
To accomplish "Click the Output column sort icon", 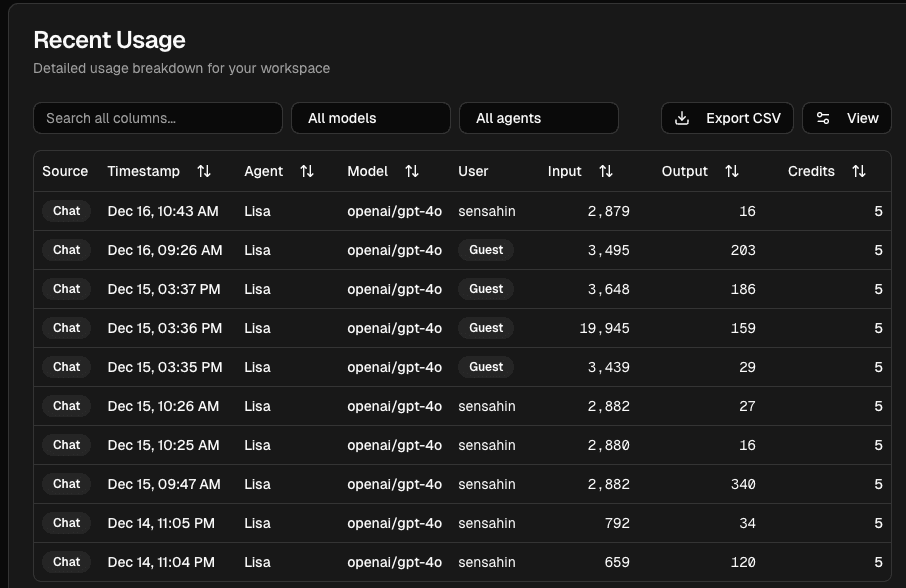I will click(x=732, y=171).
